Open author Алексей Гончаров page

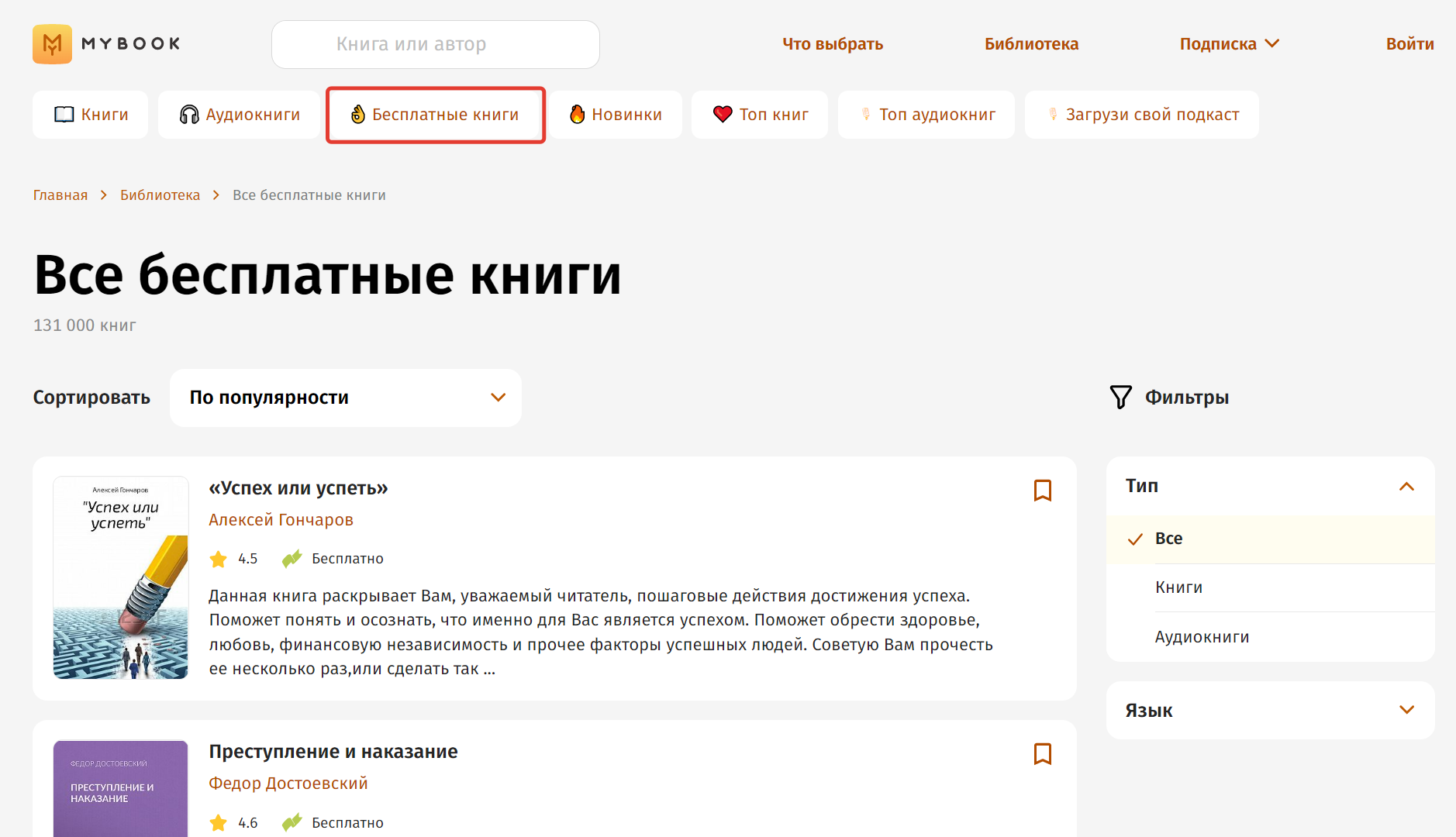tap(281, 520)
